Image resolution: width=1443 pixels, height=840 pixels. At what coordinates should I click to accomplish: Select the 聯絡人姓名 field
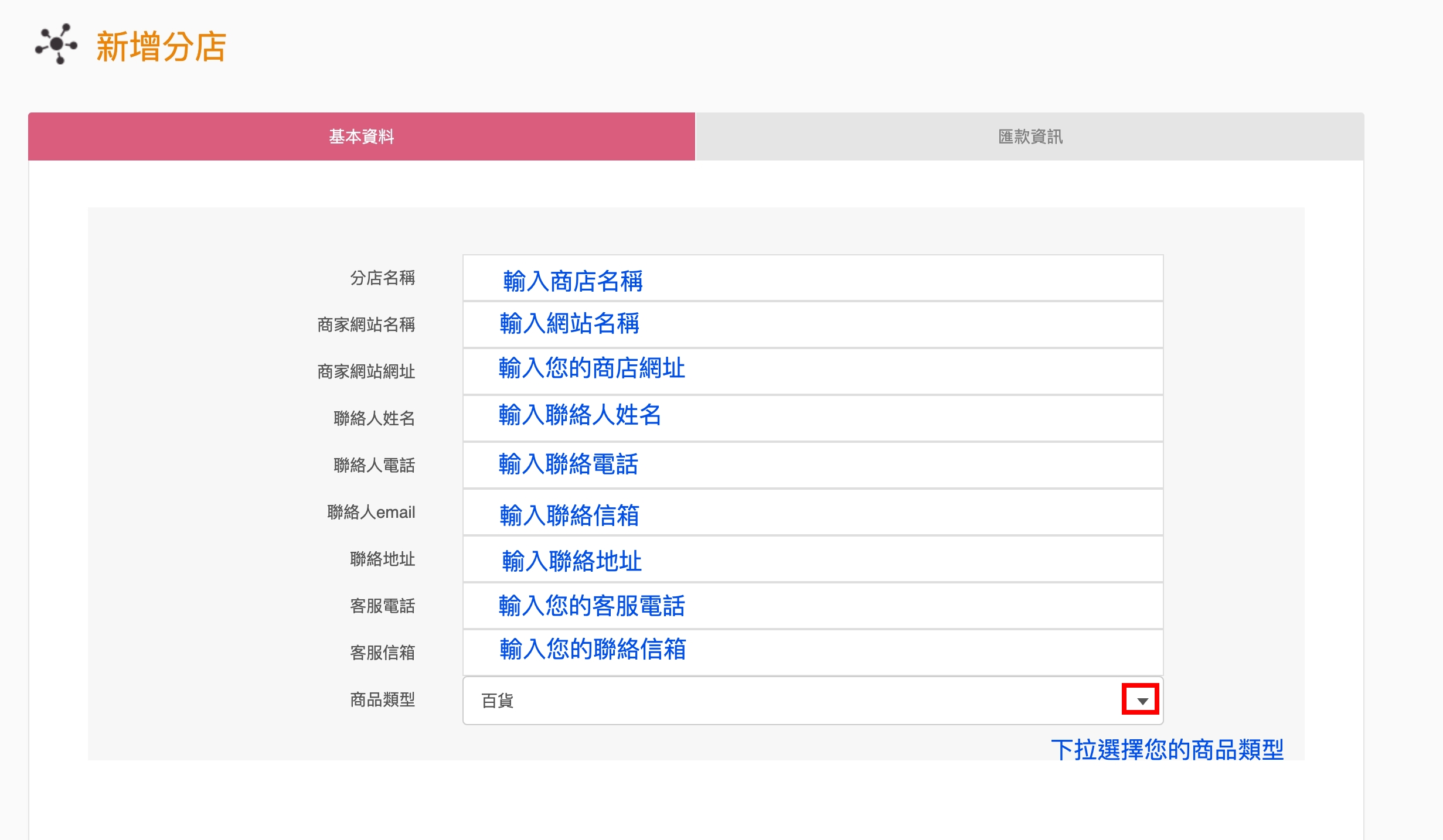click(813, 418)
